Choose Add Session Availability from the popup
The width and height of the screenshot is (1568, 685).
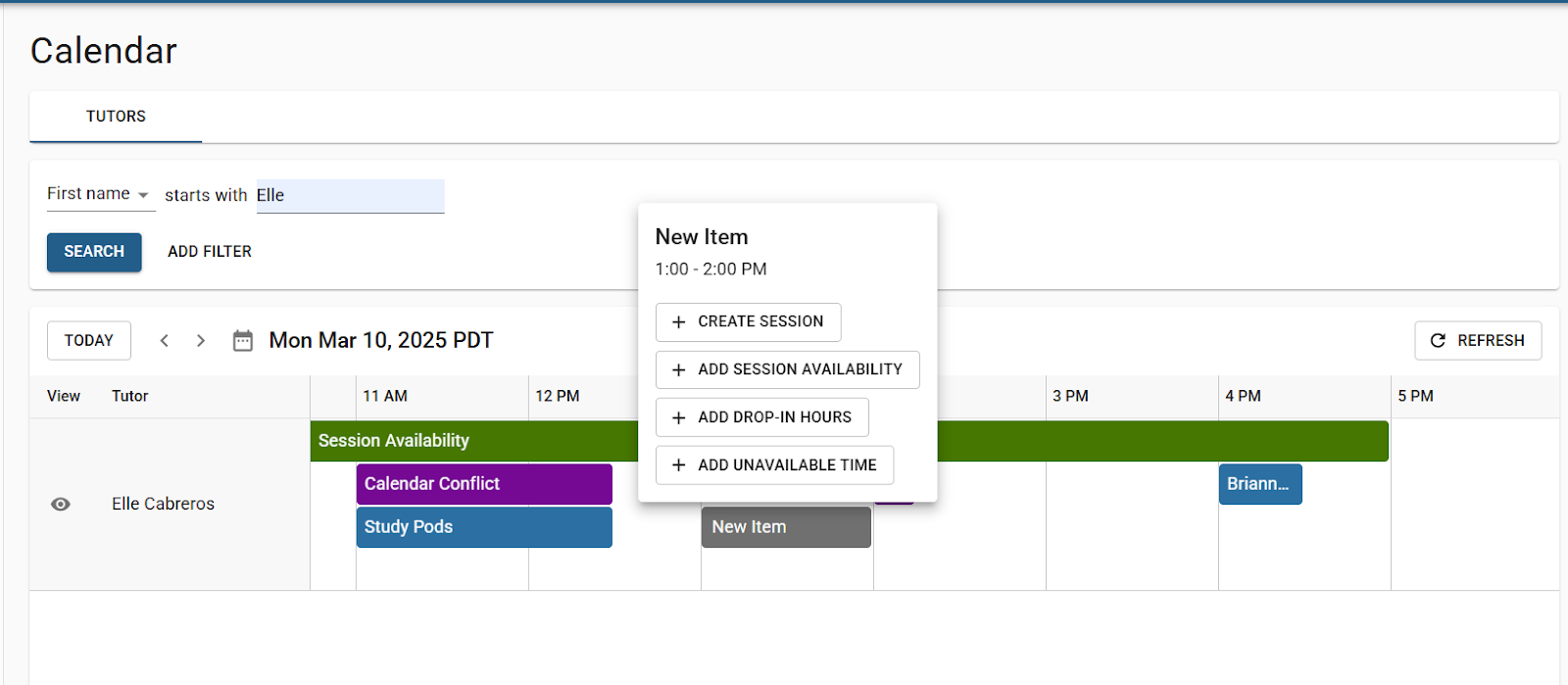[788, 369]
